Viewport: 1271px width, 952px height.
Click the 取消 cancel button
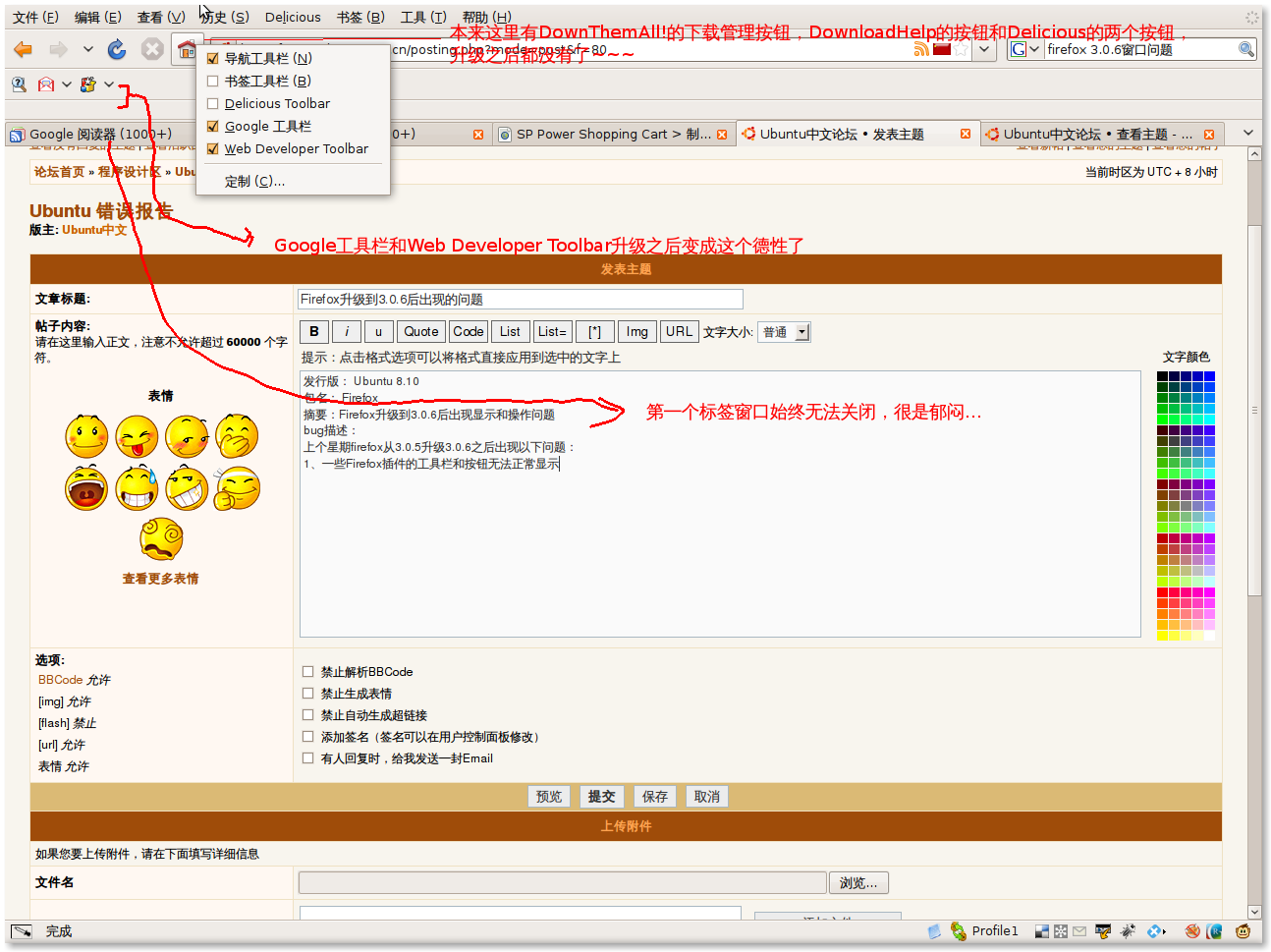707,797
